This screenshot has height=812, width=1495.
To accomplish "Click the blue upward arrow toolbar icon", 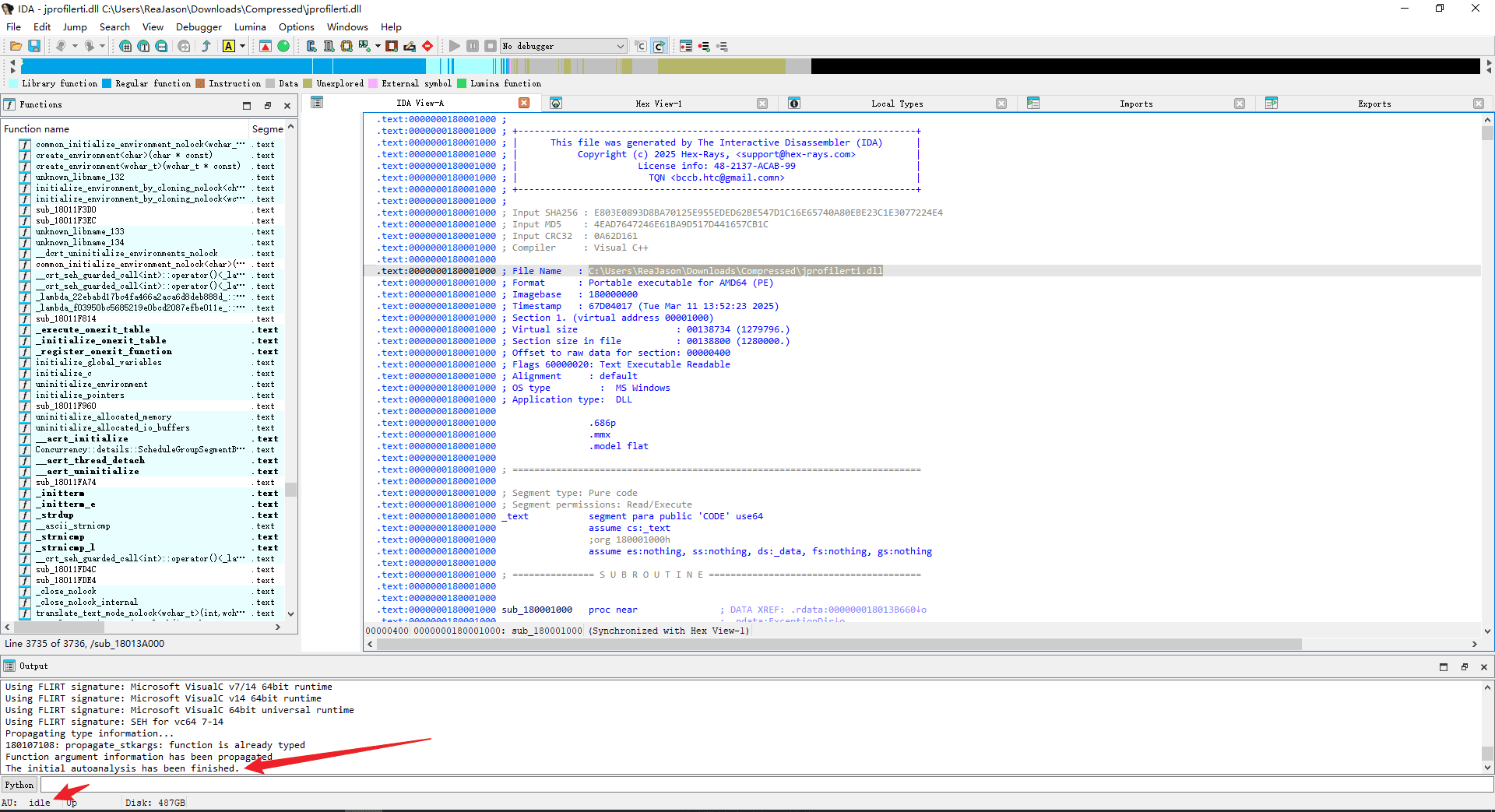I will pyautogui.click(x=206, y=46).
